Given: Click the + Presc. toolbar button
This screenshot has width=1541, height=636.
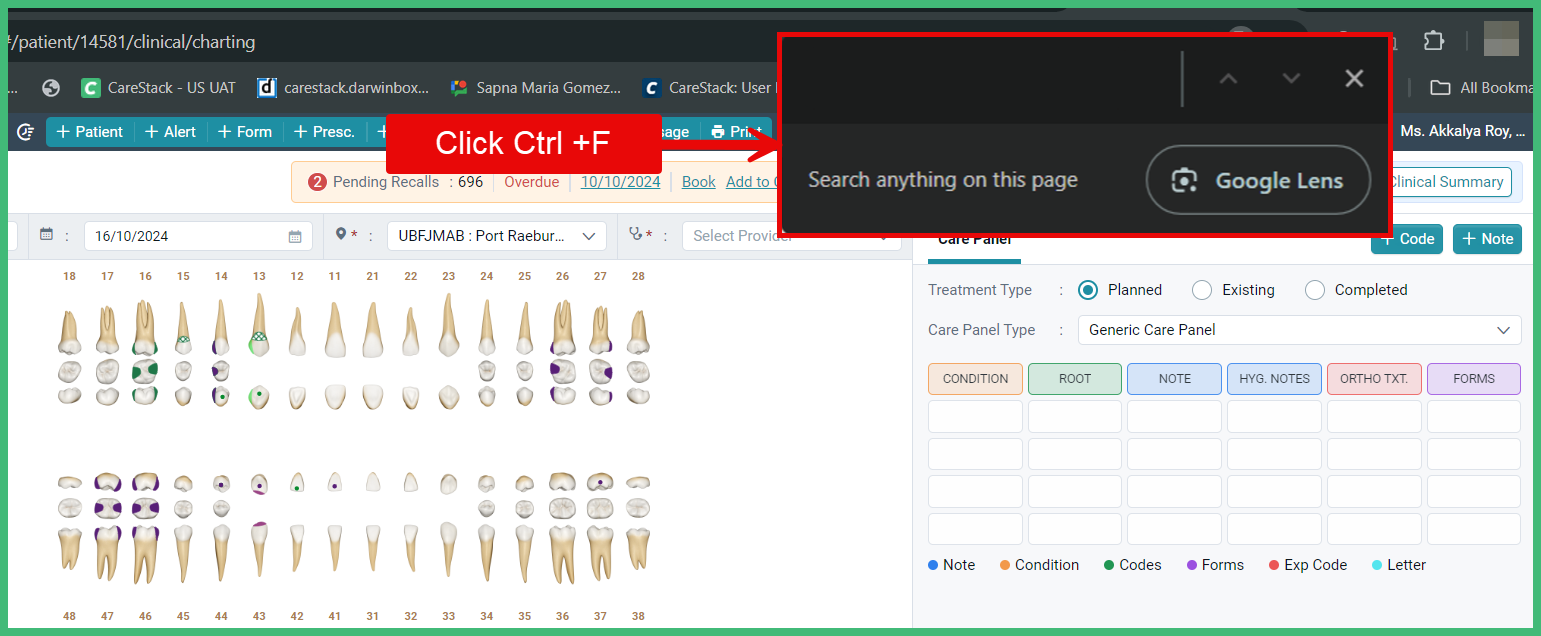Looking at the screenshot, I should [324, 132].
